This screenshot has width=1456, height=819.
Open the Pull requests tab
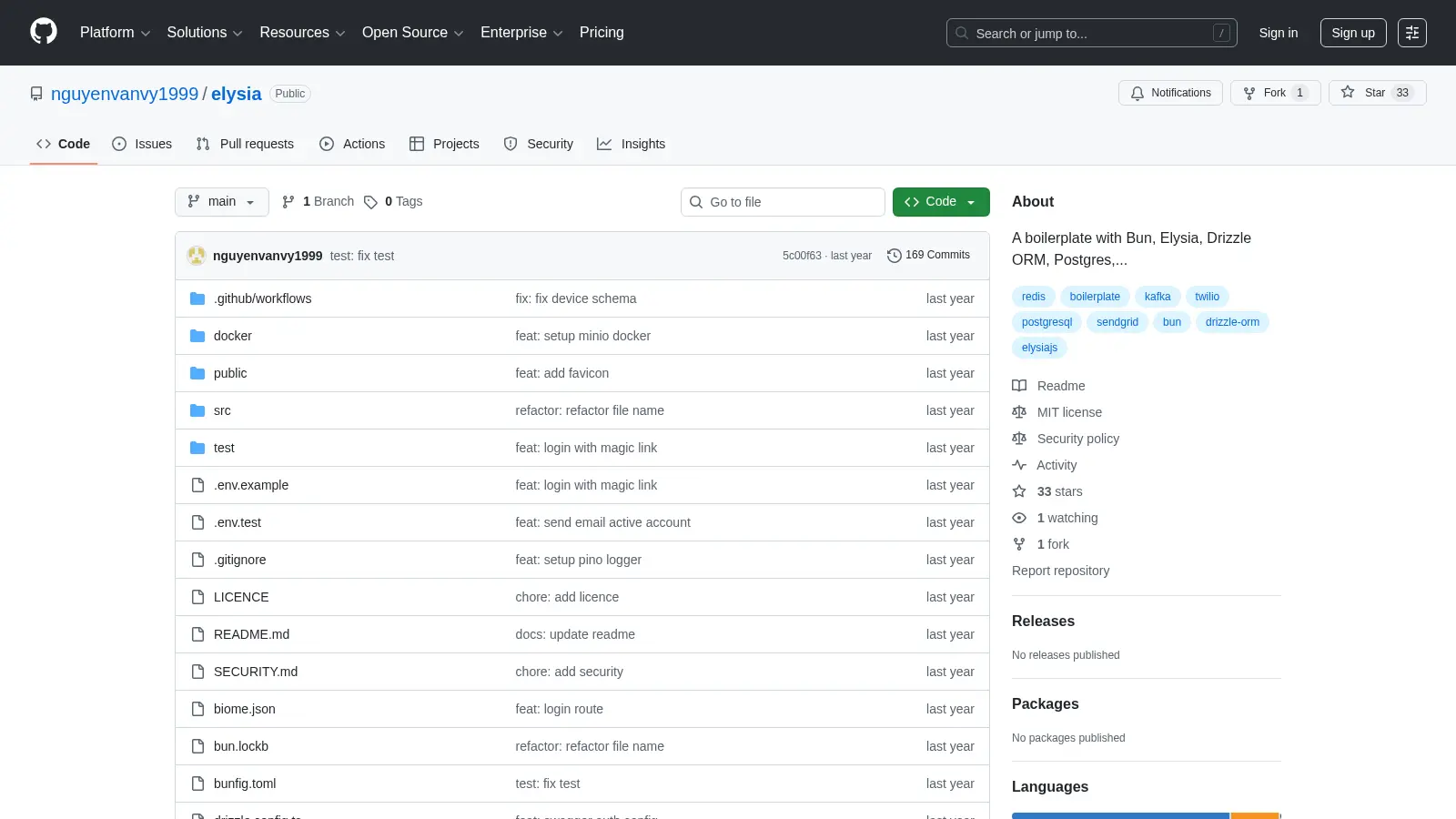click(x=245, y=144)
